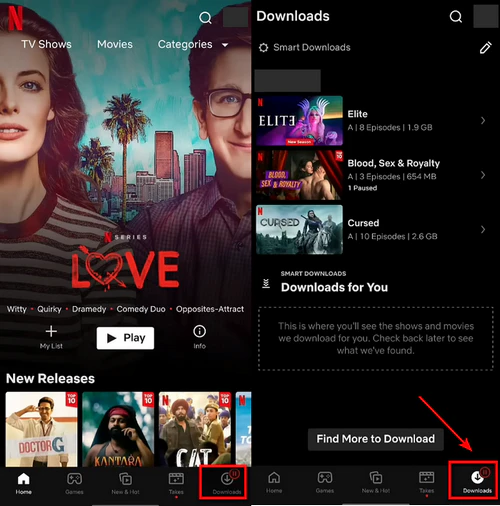Click the Netflix logo on home screen
Viewport: 500px width, 506px height.
coord(15,18)
